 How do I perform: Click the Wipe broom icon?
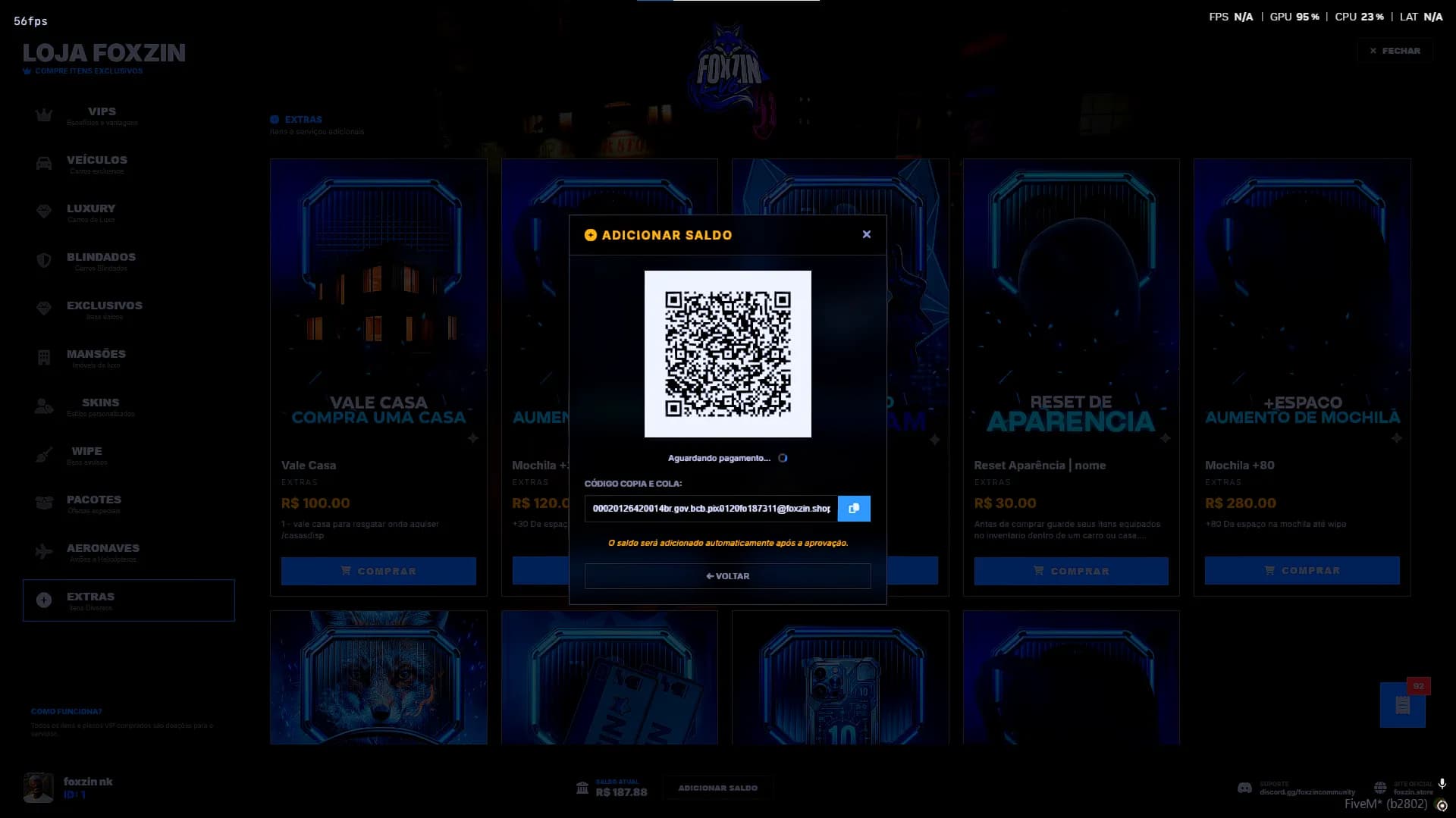point(44,455)
